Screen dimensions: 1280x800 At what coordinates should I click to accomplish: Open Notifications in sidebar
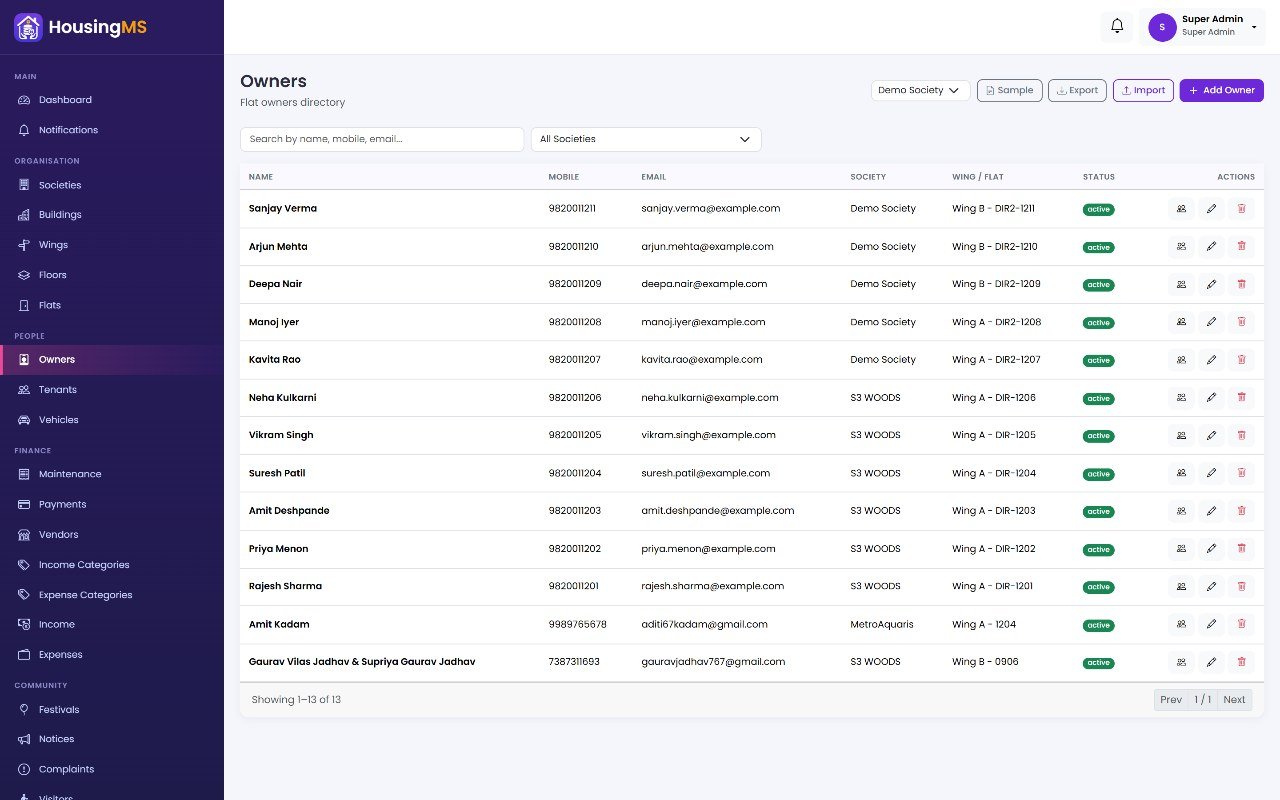click(x=112, y=130)
